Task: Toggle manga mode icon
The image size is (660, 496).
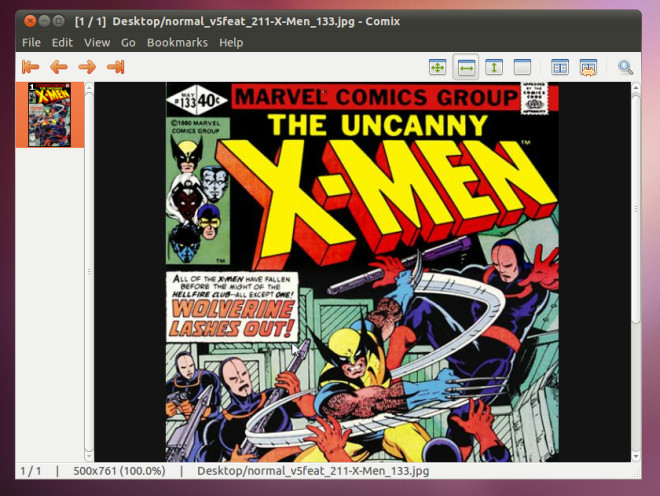Action: pos(588,67)
